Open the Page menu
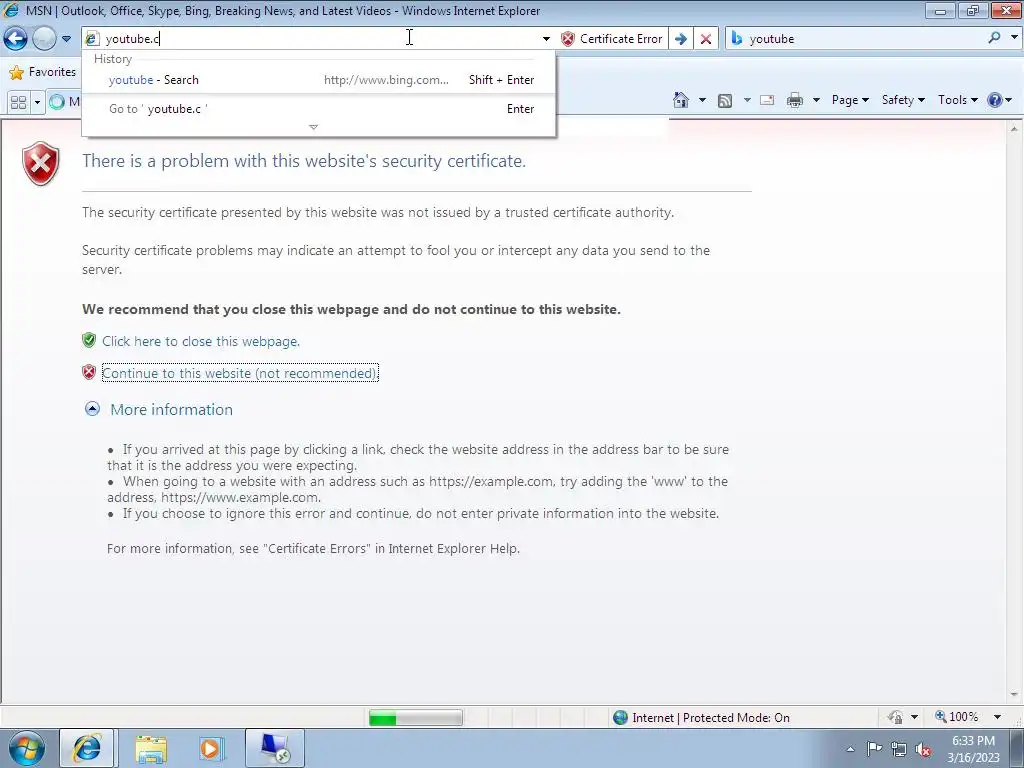 tap(850, 100)
